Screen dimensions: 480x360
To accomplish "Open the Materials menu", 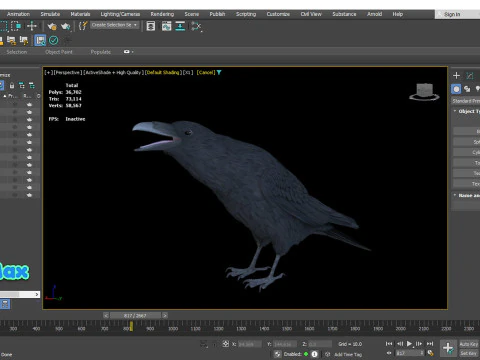I will [x=80, y=14].
